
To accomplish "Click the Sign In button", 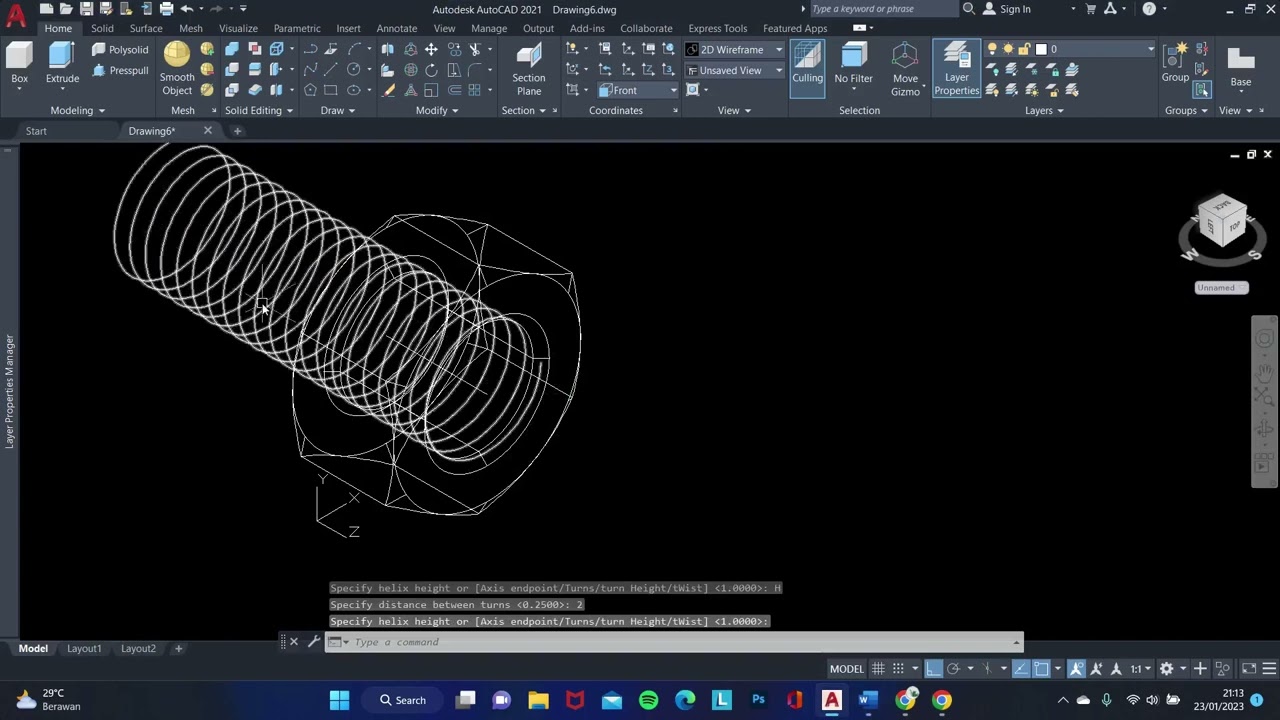I will (x=1007, y=9).
